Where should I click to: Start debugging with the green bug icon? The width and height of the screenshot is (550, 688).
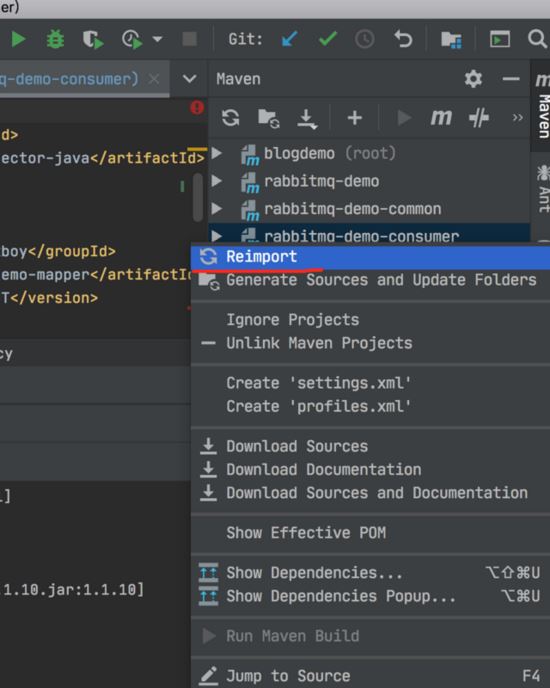click(55, 39)
